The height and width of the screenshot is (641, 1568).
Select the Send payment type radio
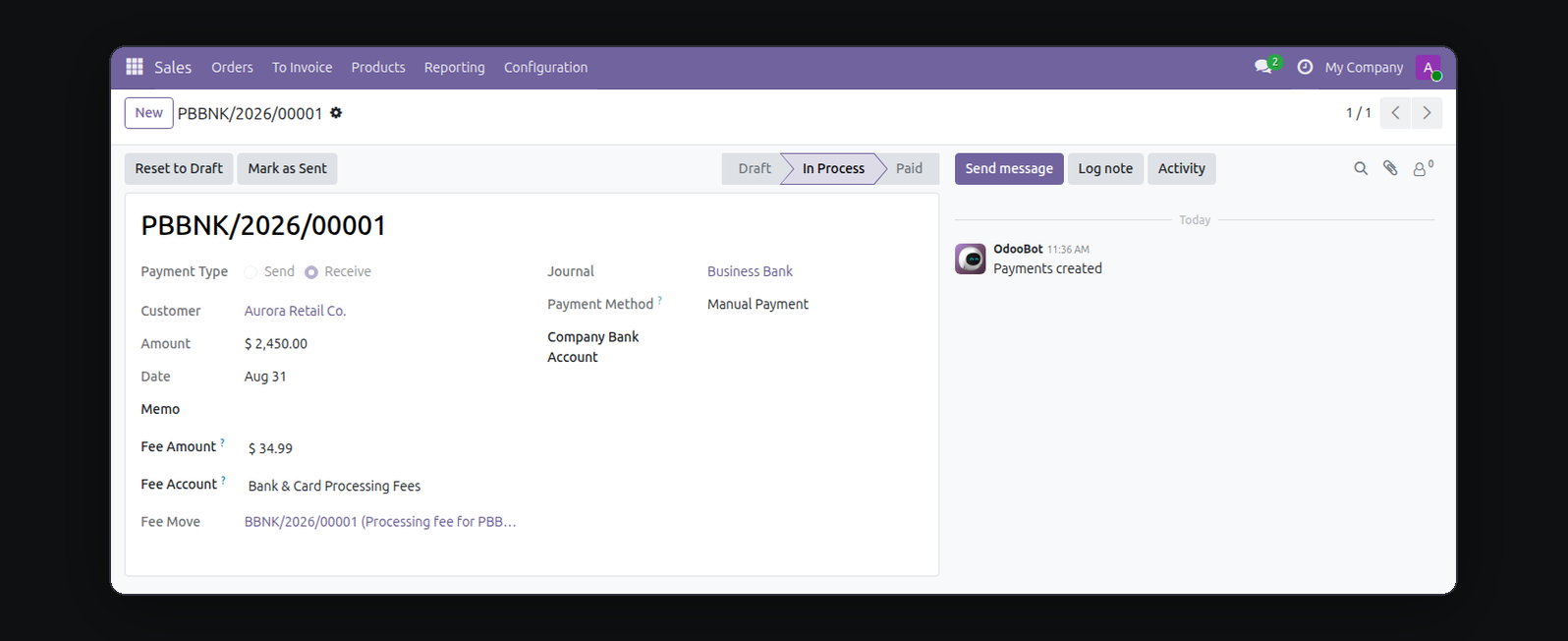tap(251, 272)
